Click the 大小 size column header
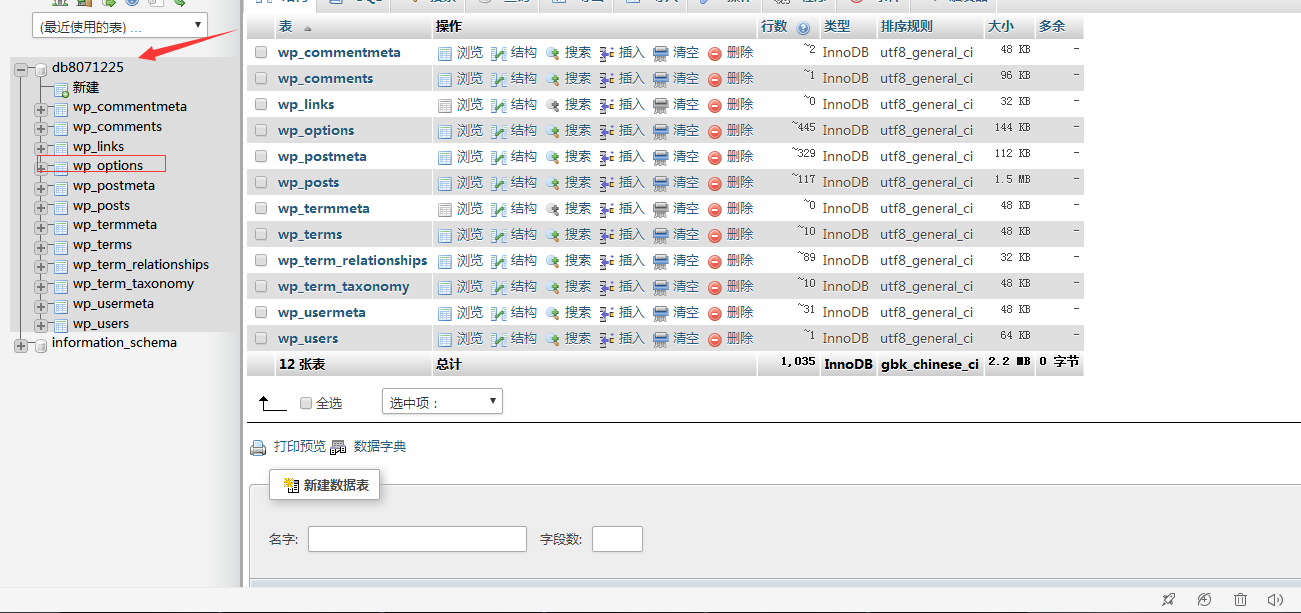This screenshot has height=613, width=1301. pos(1000,27)
